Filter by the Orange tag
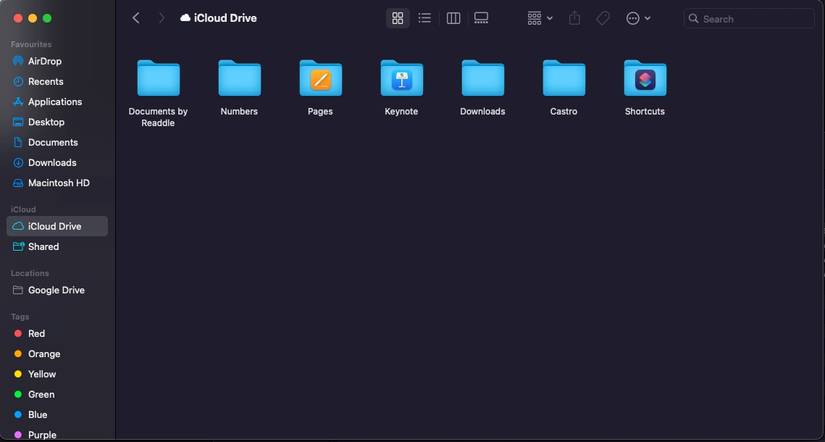Image resolution: width=825 pixels, height=442 pixels. pyautogui.click(x=57, y=354)
